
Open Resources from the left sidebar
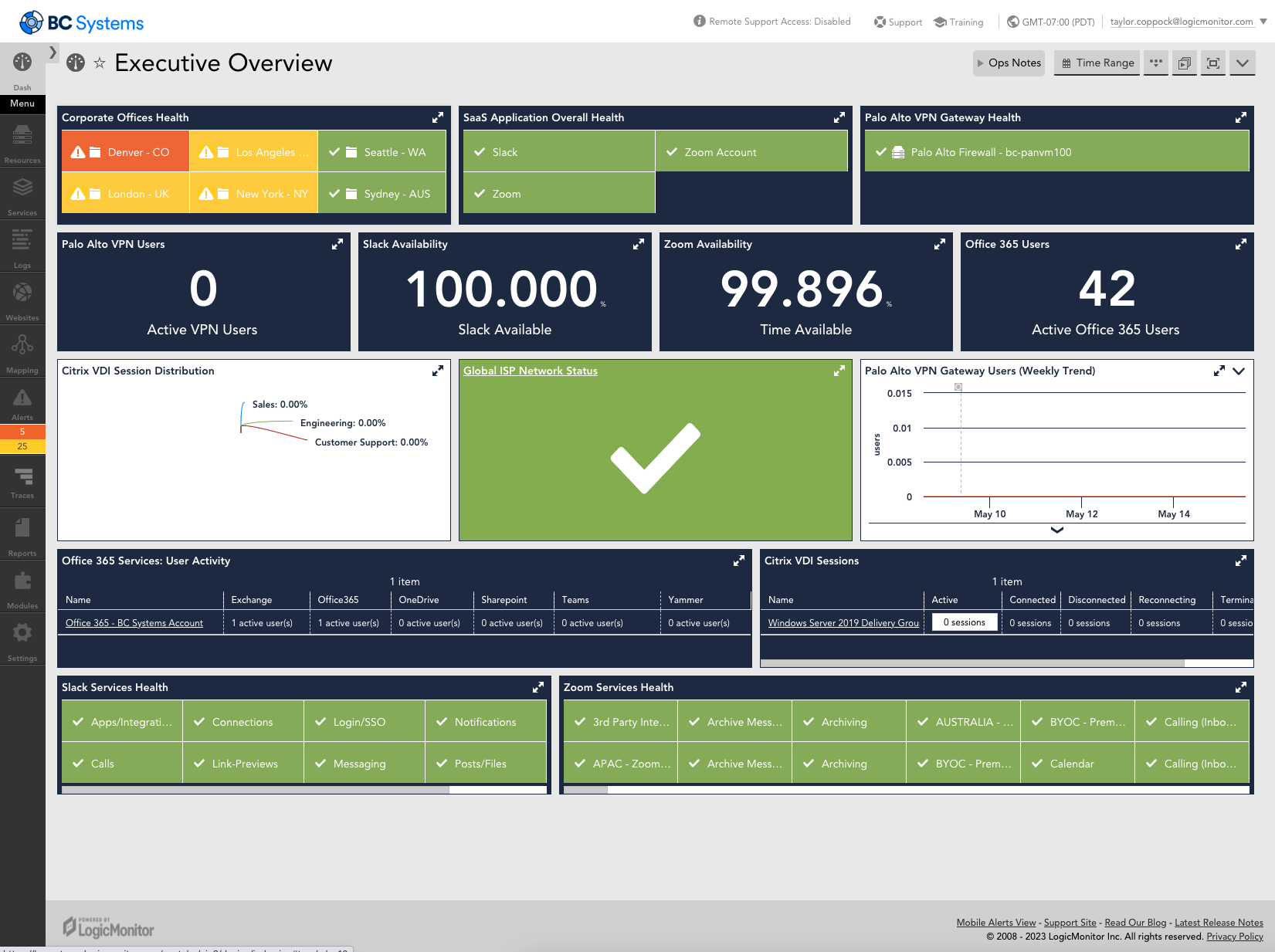pyautogui.click(x=22, y=143)
